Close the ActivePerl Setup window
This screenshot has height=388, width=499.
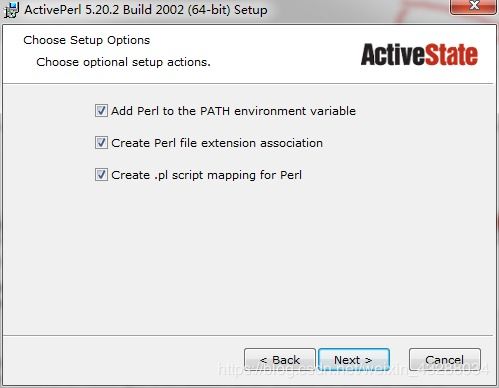pos(473,7)
